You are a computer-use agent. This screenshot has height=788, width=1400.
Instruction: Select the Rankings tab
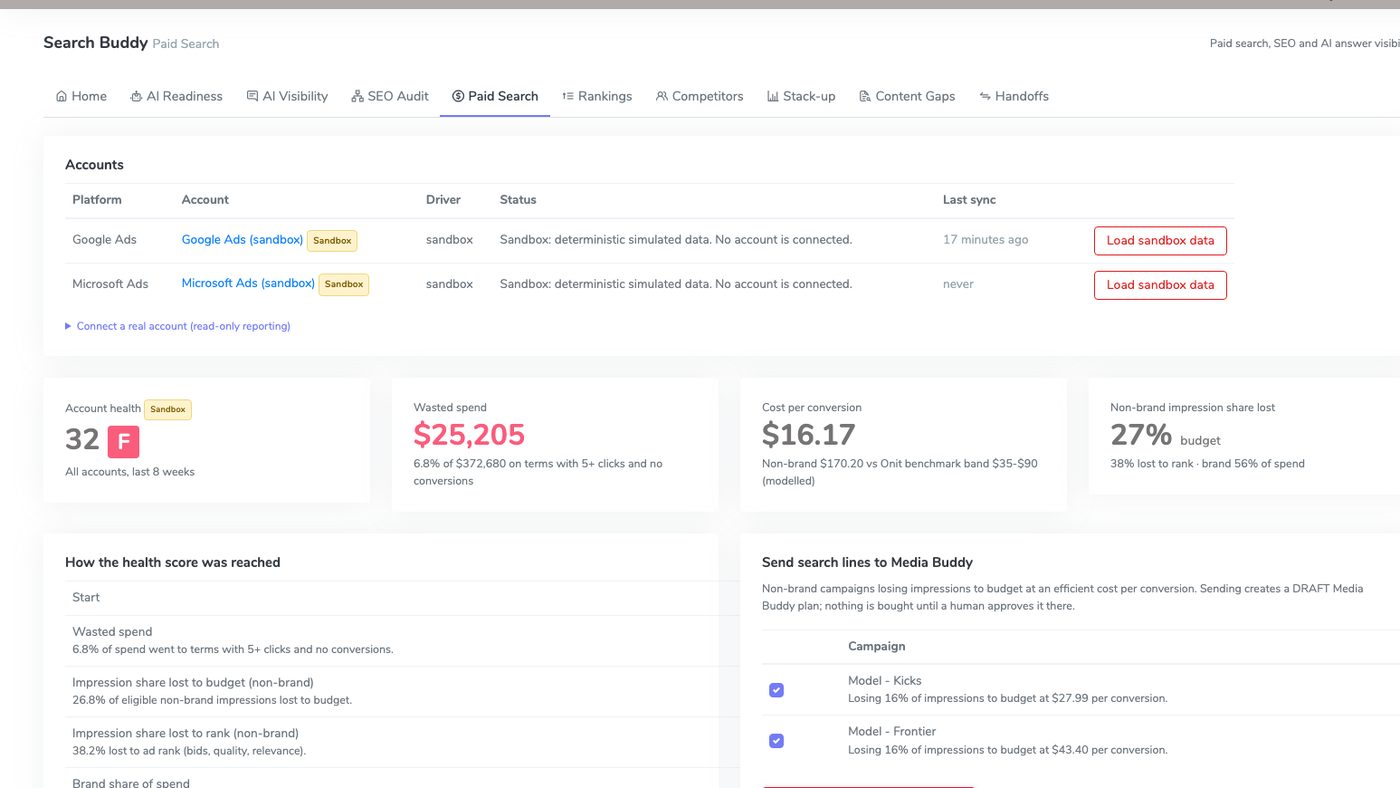pyautogui.click(x=597, y=96)
